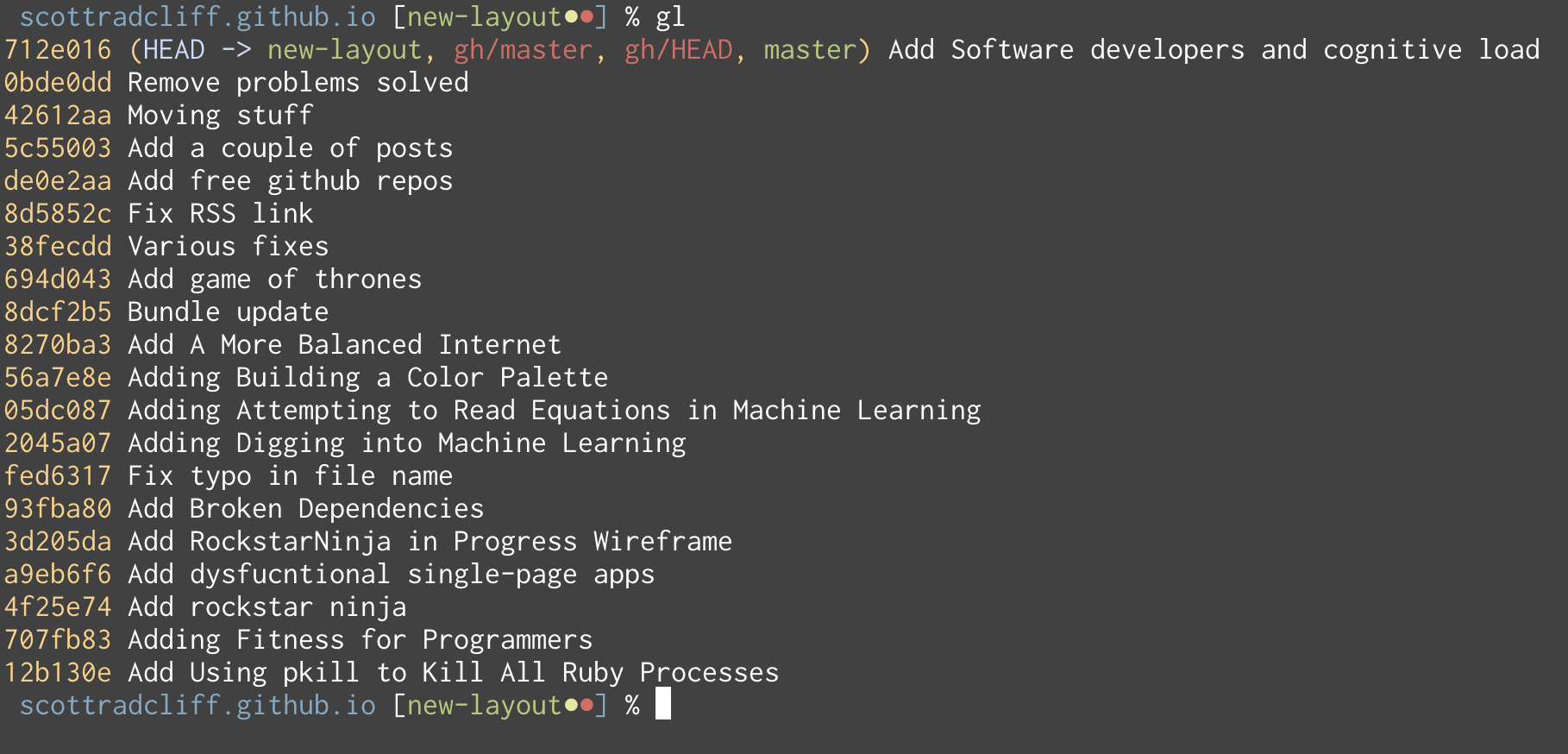
Task: Select the gh/master remote branch label
Action: point(523,50)
